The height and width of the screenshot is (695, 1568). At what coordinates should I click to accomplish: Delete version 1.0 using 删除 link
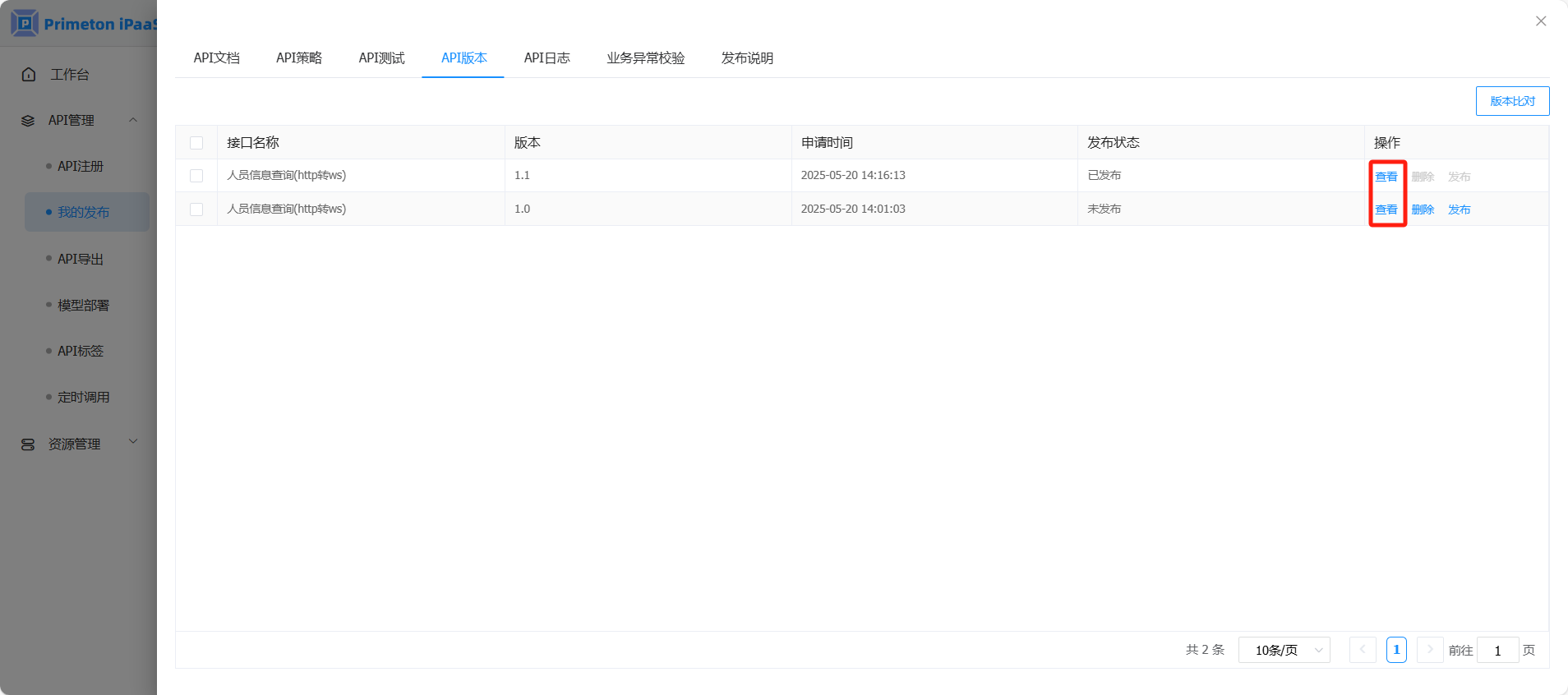coord(1423,209)
